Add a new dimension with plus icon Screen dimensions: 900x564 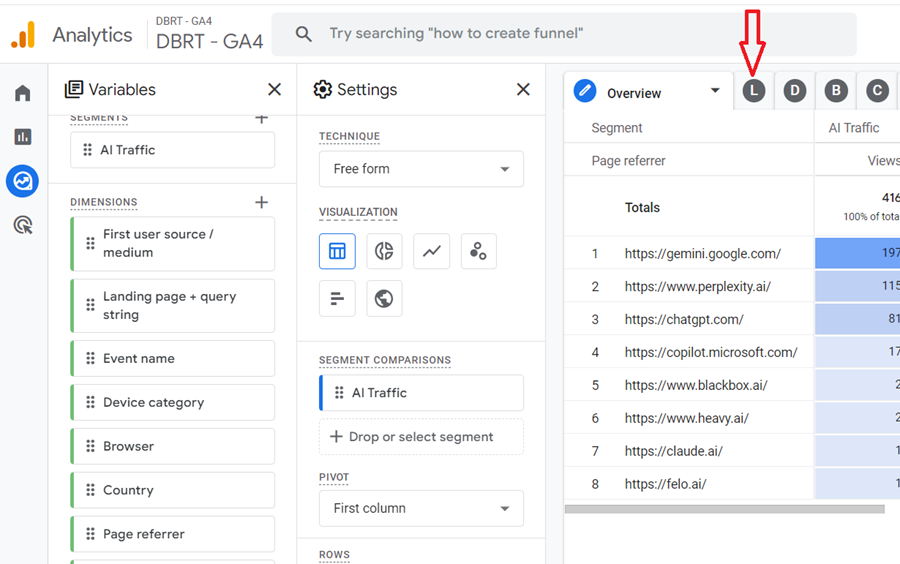pos(262,202)
